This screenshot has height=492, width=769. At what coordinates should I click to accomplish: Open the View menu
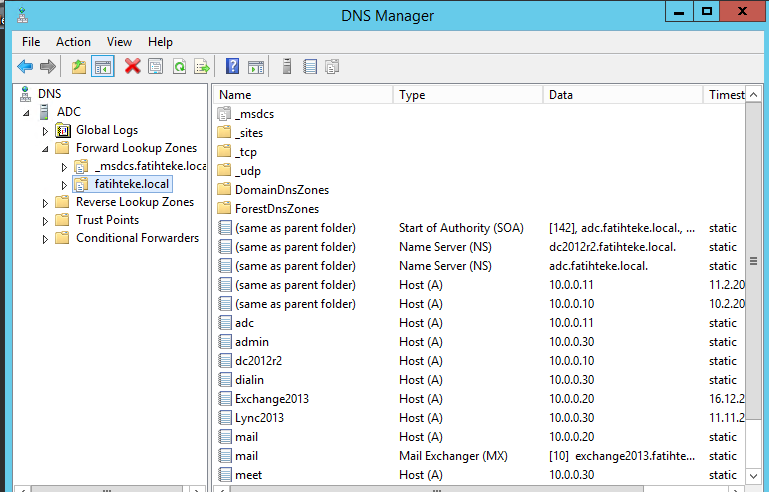point(119,42)
